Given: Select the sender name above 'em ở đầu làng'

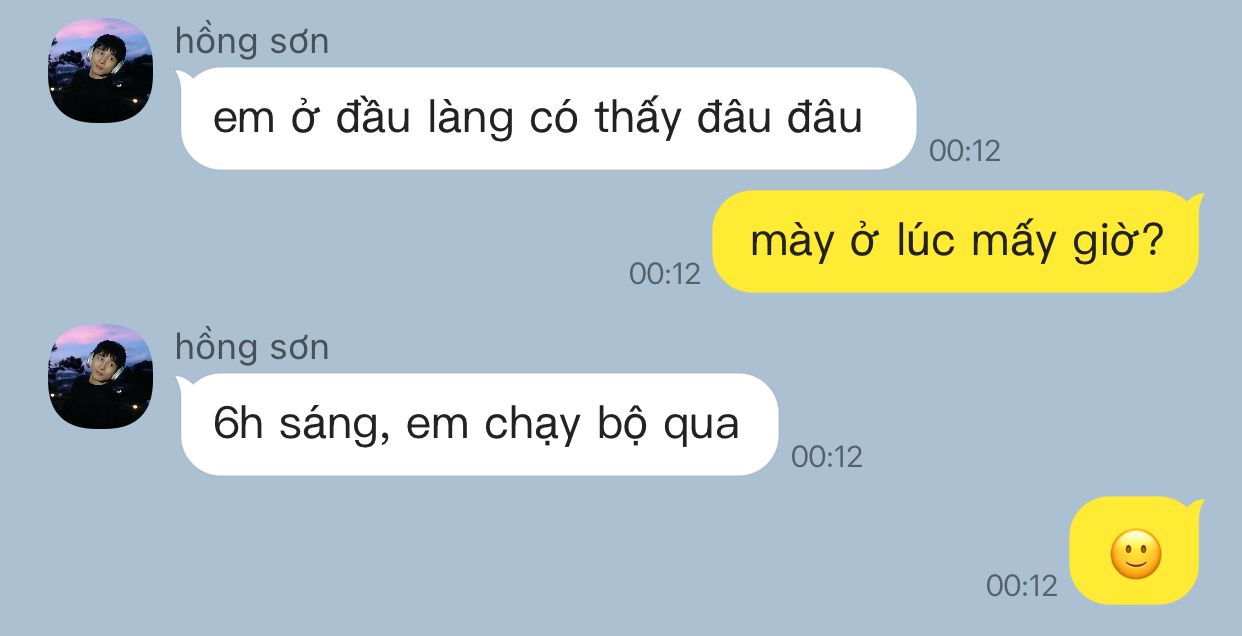Looking at the screenshot, I should [252, 42].
